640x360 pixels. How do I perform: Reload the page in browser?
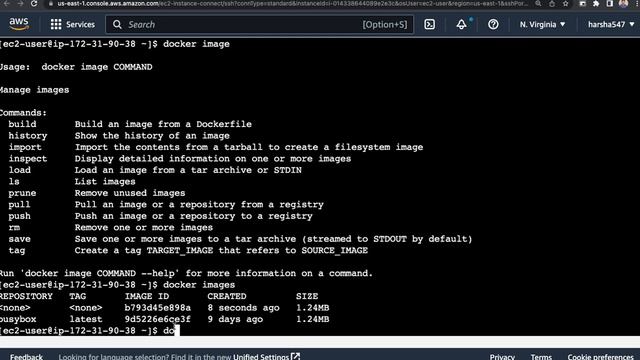point(34,4)
